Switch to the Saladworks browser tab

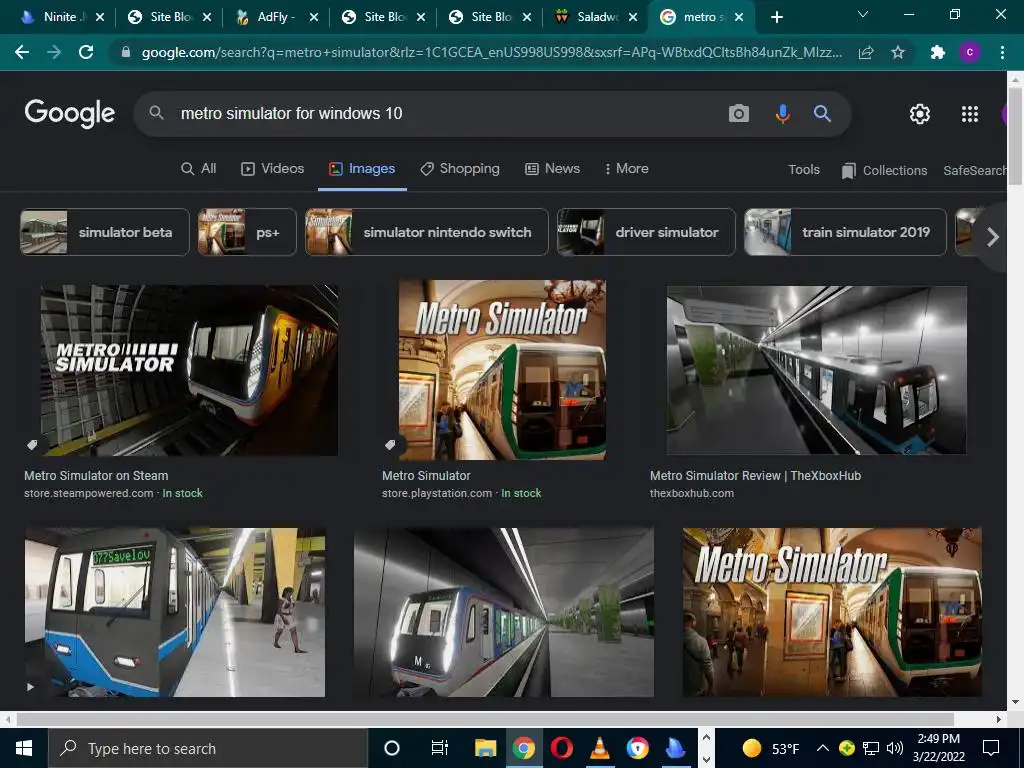click(x=594, y=17)
